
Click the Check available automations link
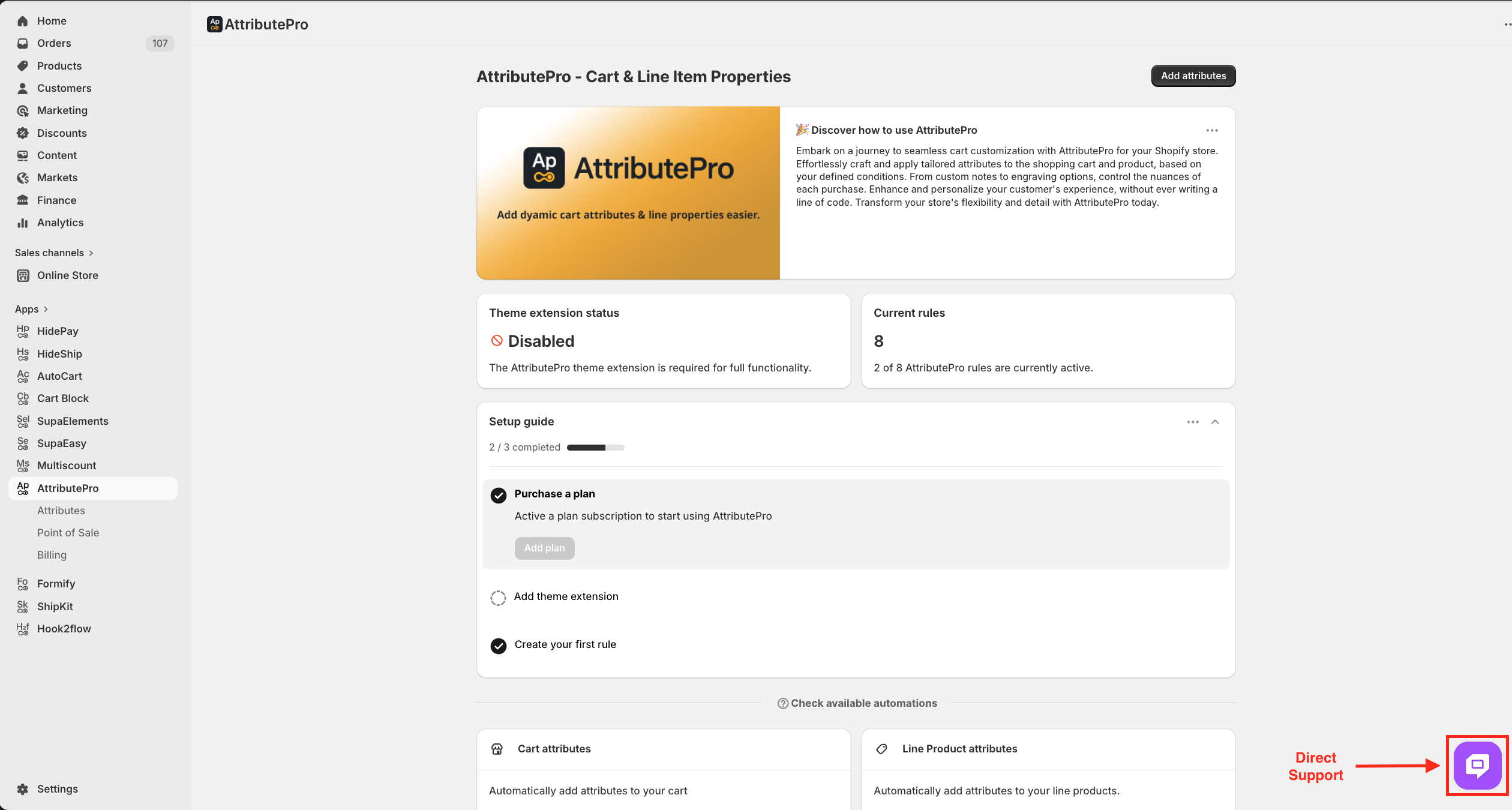point(857,703)
